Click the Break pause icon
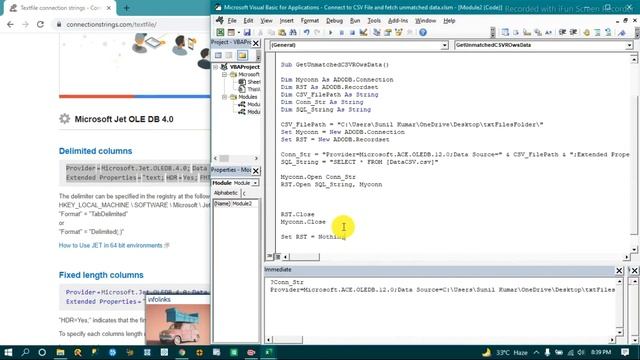Image resolution: width=640 pixels, height=360 pixels. point(341,32)
